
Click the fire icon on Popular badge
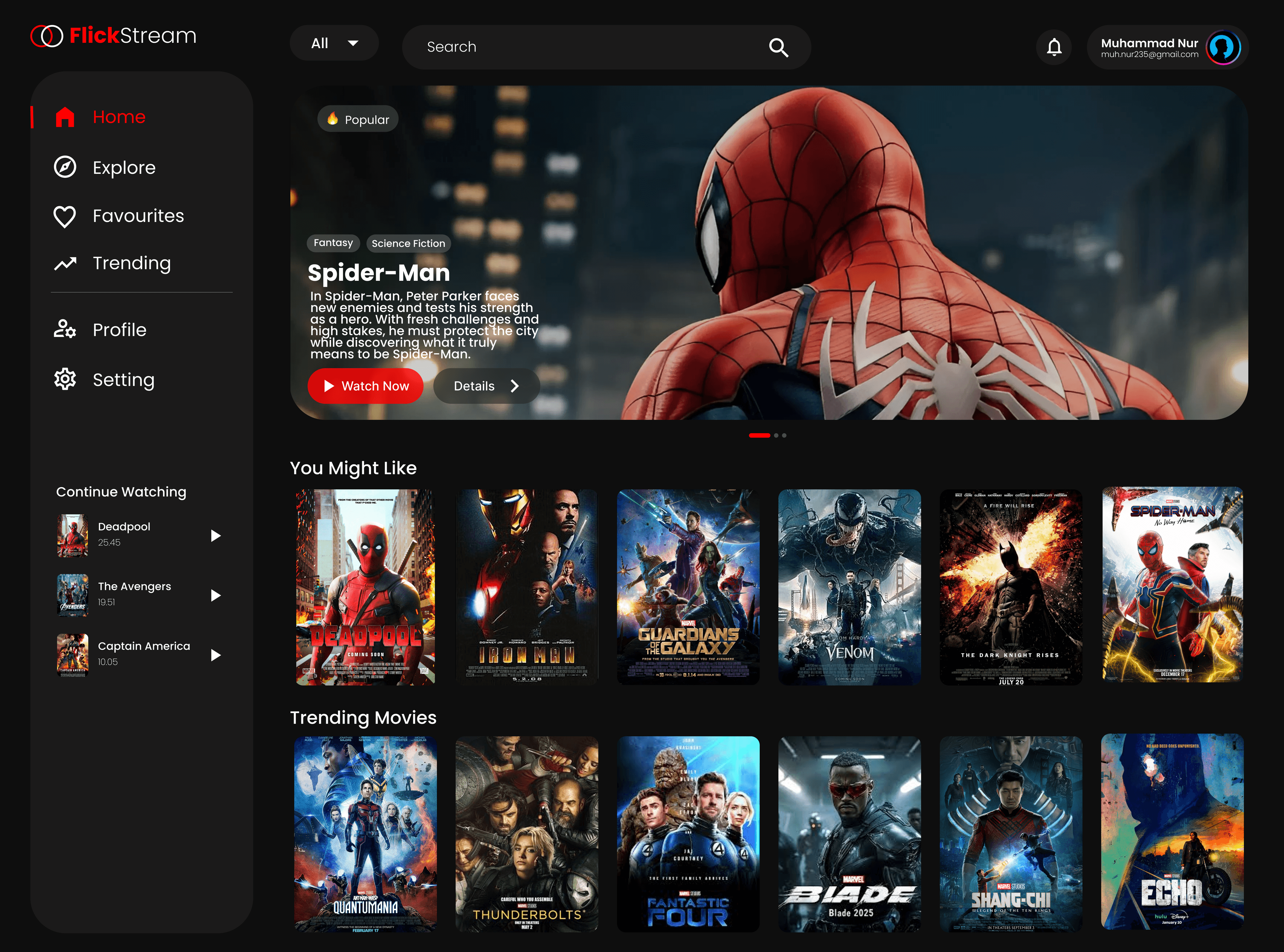(332, 119)
